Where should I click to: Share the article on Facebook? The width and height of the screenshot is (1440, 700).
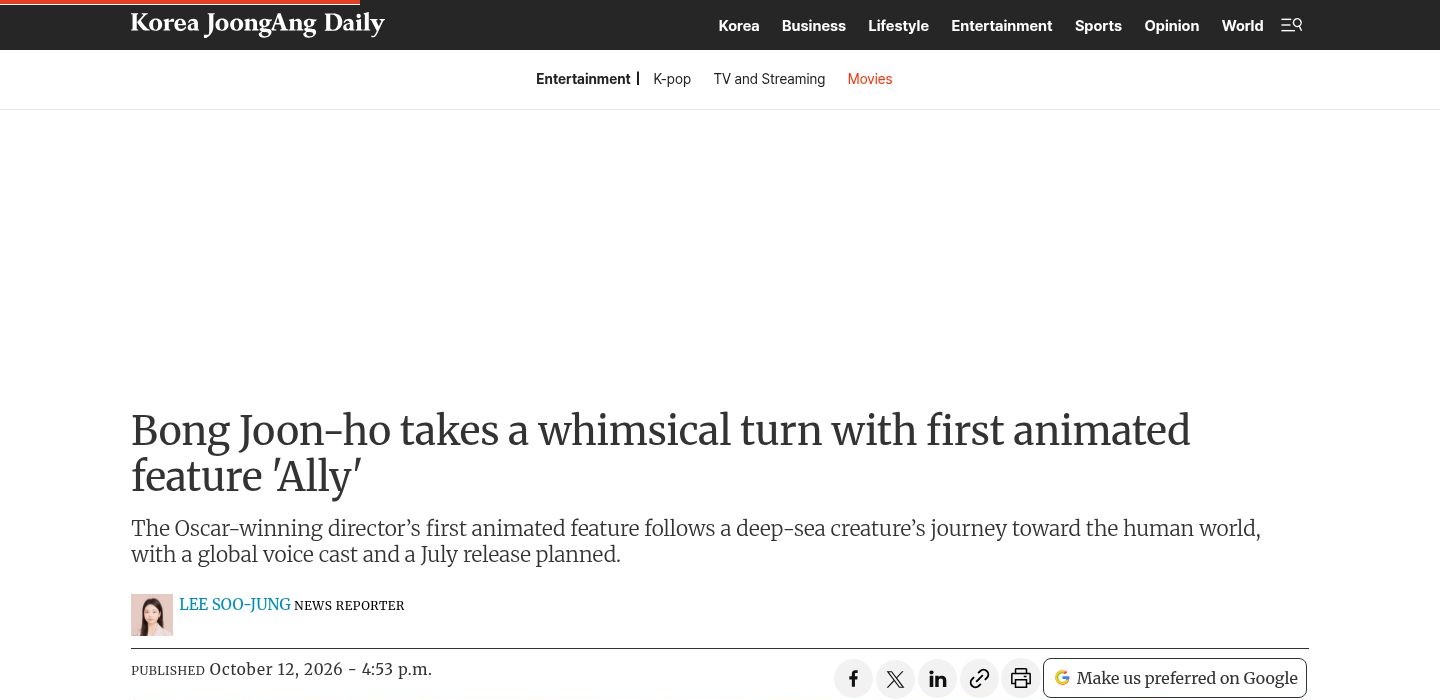853,679
